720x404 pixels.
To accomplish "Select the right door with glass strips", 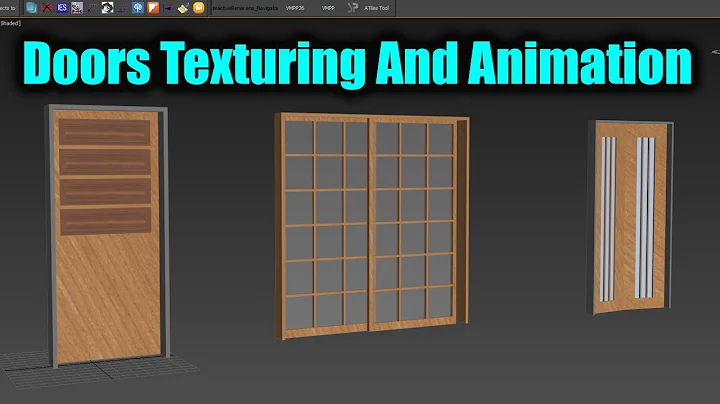I will [x=630, y=217].
